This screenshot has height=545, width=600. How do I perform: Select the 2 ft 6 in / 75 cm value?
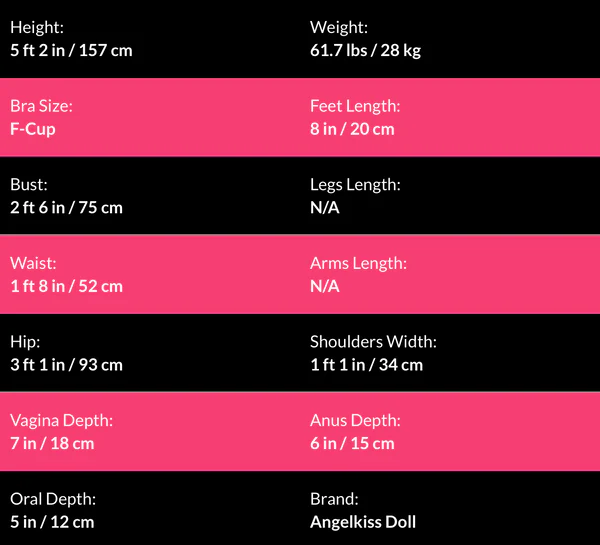coord(66,208)
